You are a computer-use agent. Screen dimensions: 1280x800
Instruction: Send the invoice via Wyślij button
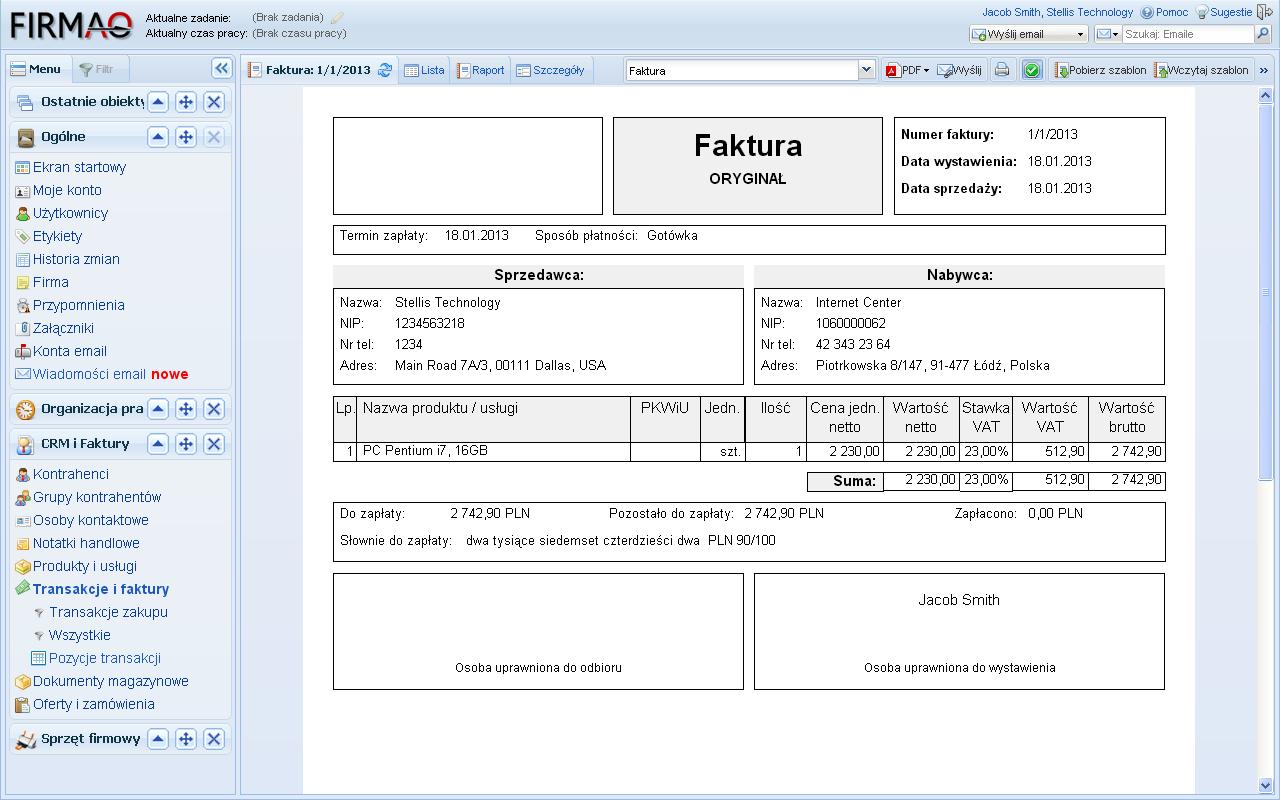point(959,70)
